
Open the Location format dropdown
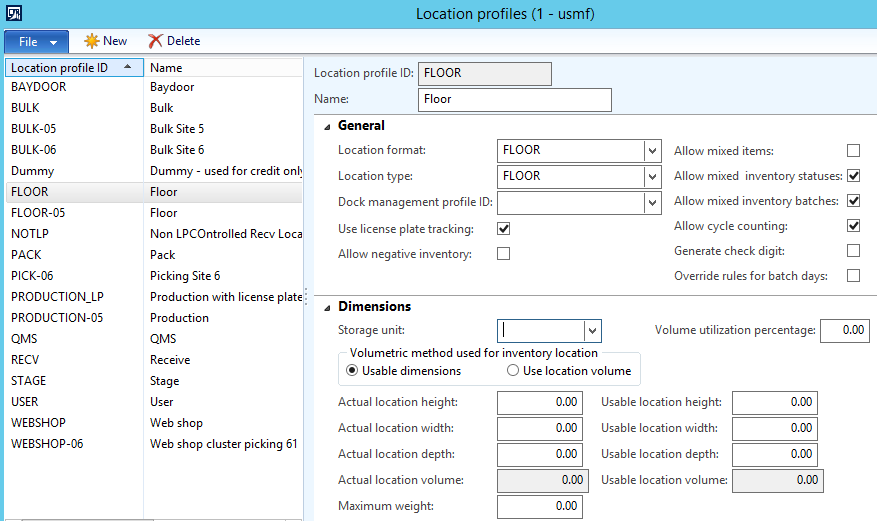click(652, 151)
